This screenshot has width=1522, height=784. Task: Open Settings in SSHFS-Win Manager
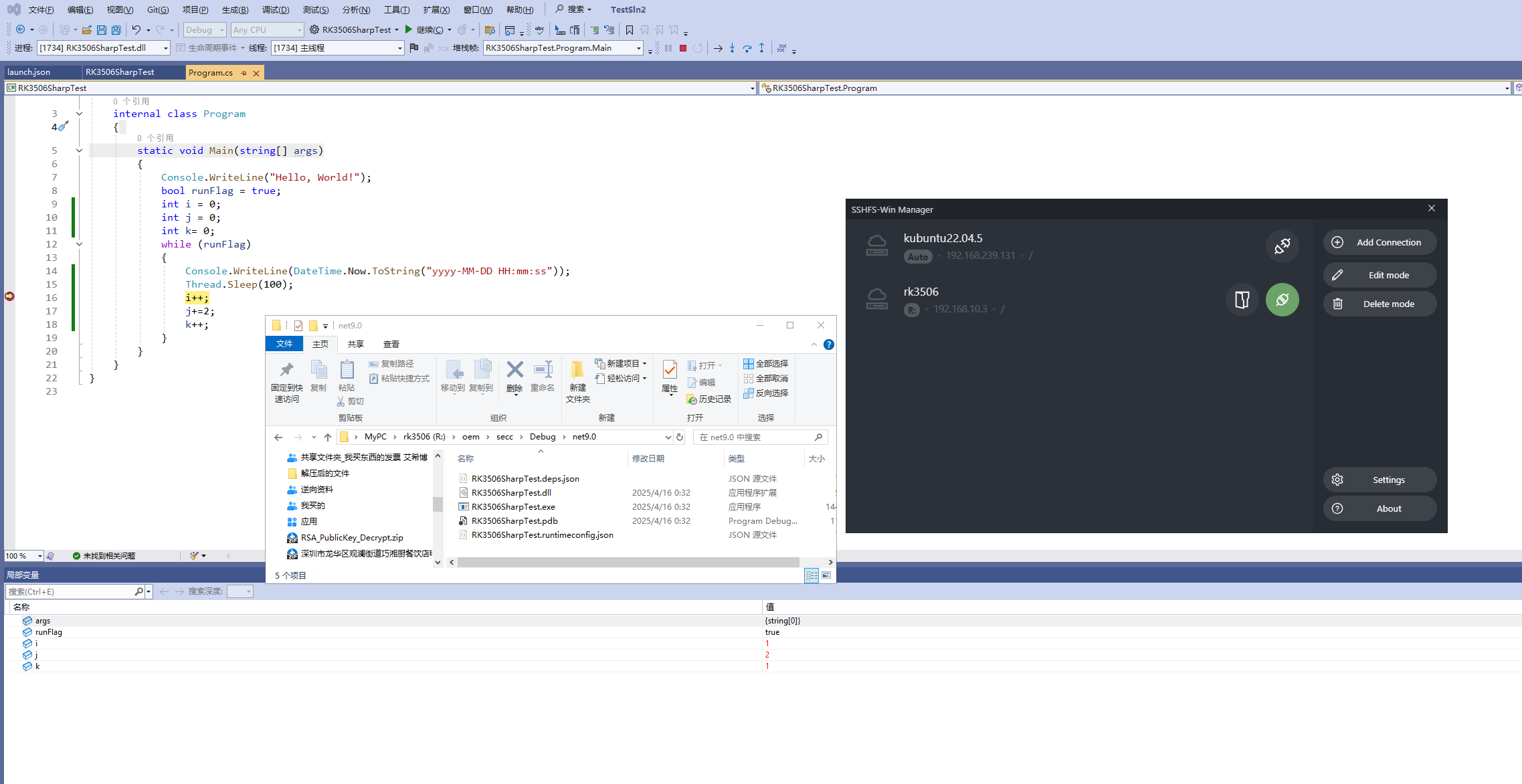(x=1380, y=480)
